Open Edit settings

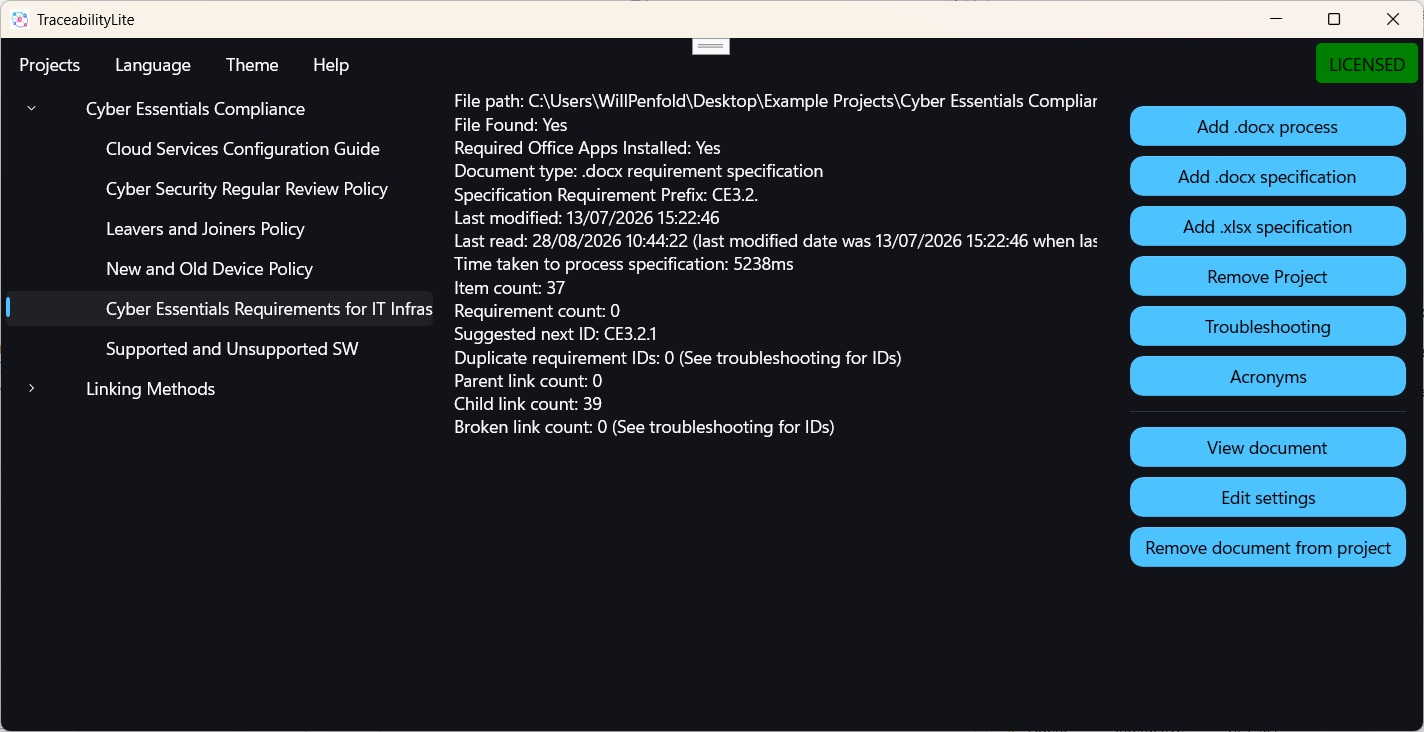tap(1267, 498)
